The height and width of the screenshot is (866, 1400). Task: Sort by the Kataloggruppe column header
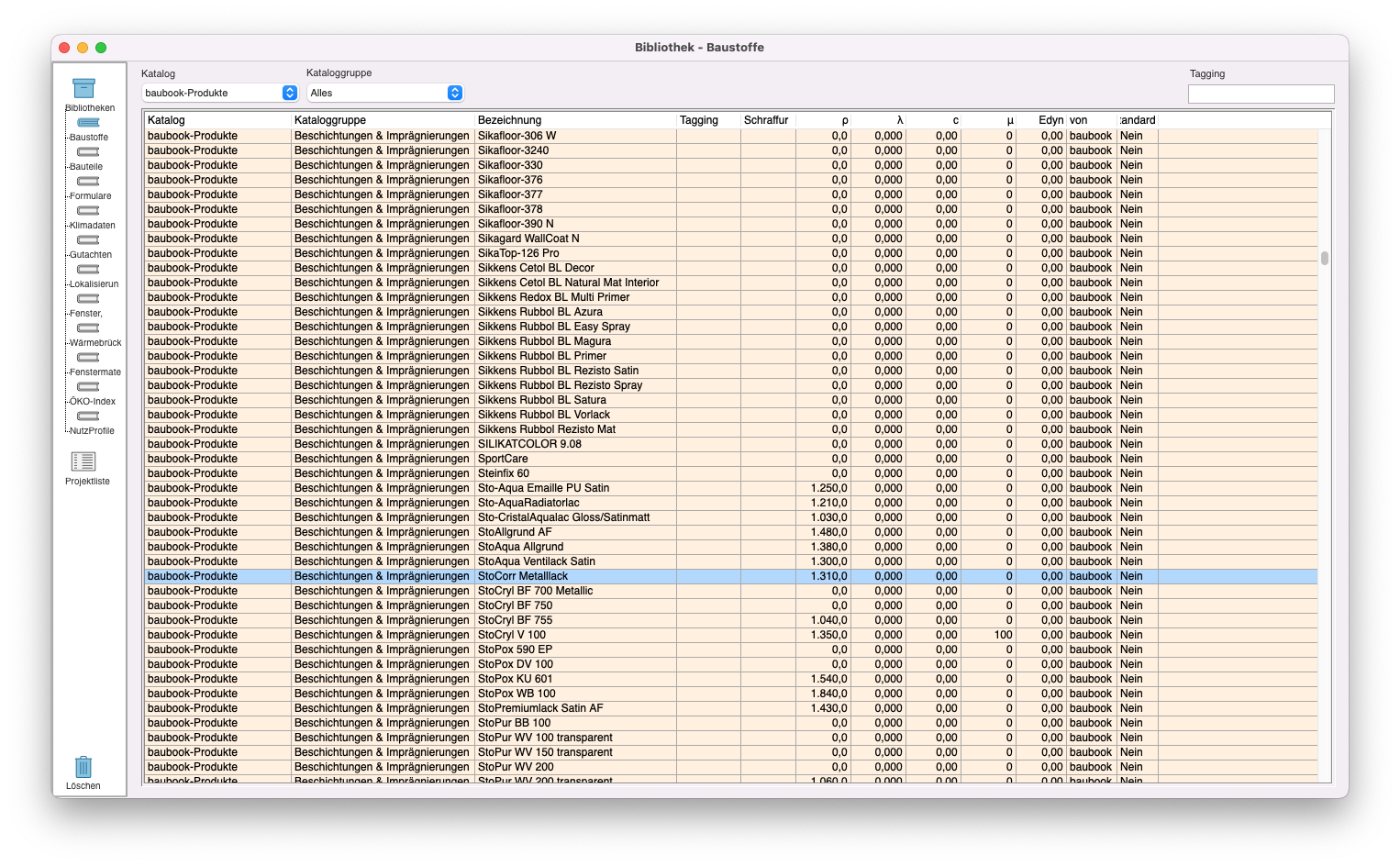pyautogui.click(x=383, y=120)
